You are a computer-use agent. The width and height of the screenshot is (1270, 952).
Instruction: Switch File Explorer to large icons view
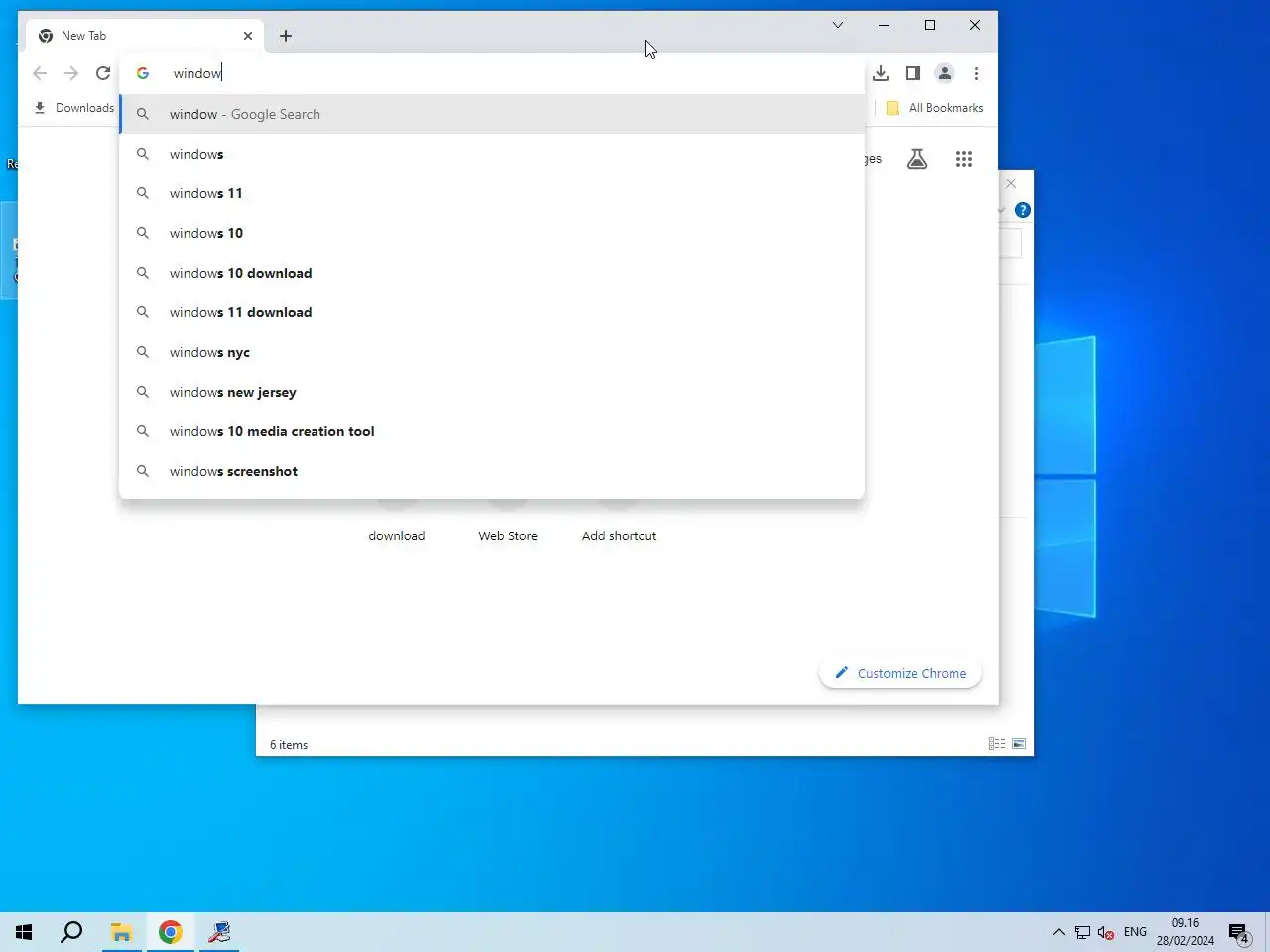click(x=1019, y=744)
